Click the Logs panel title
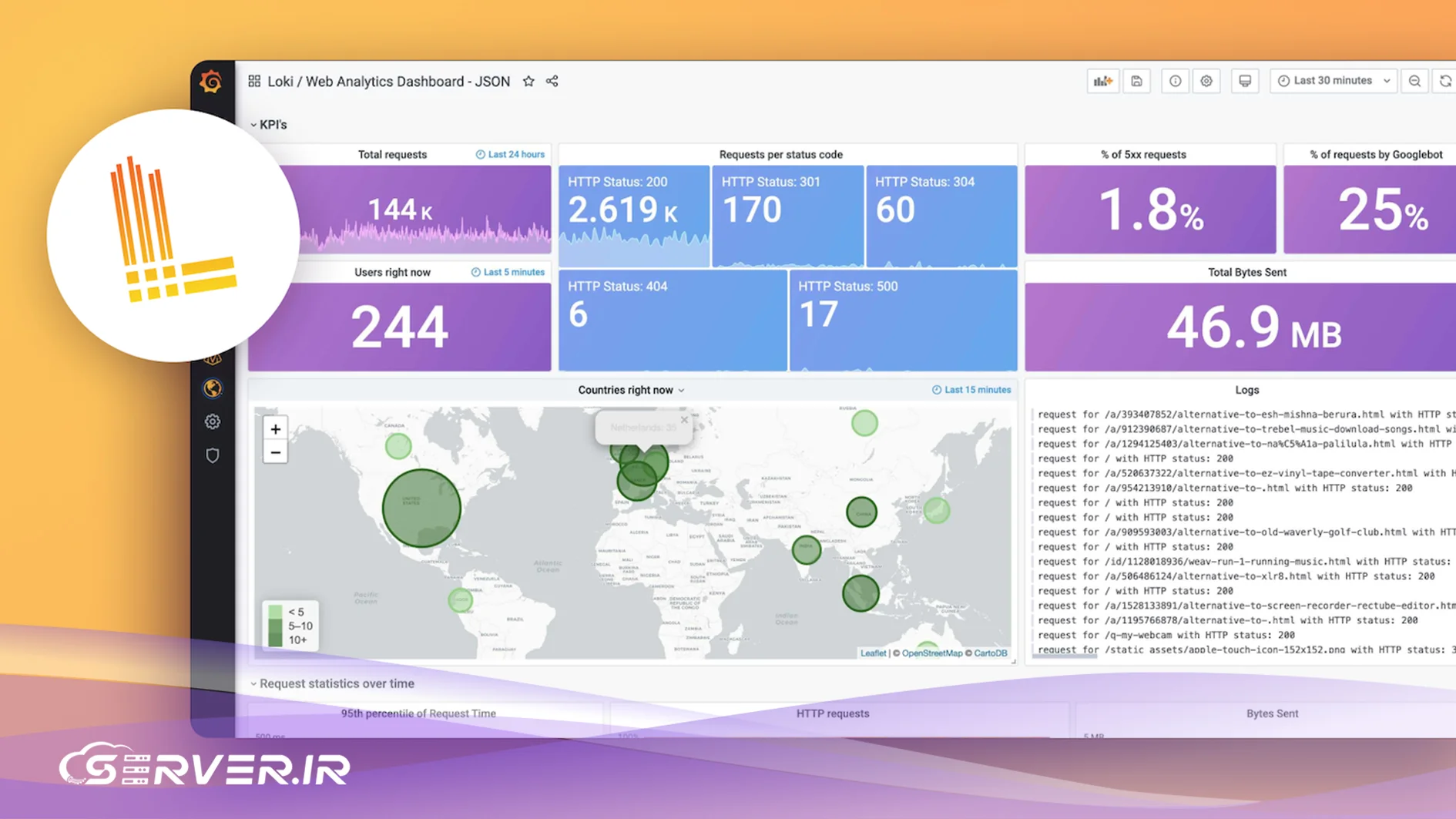 click(x=1247, y=391)
